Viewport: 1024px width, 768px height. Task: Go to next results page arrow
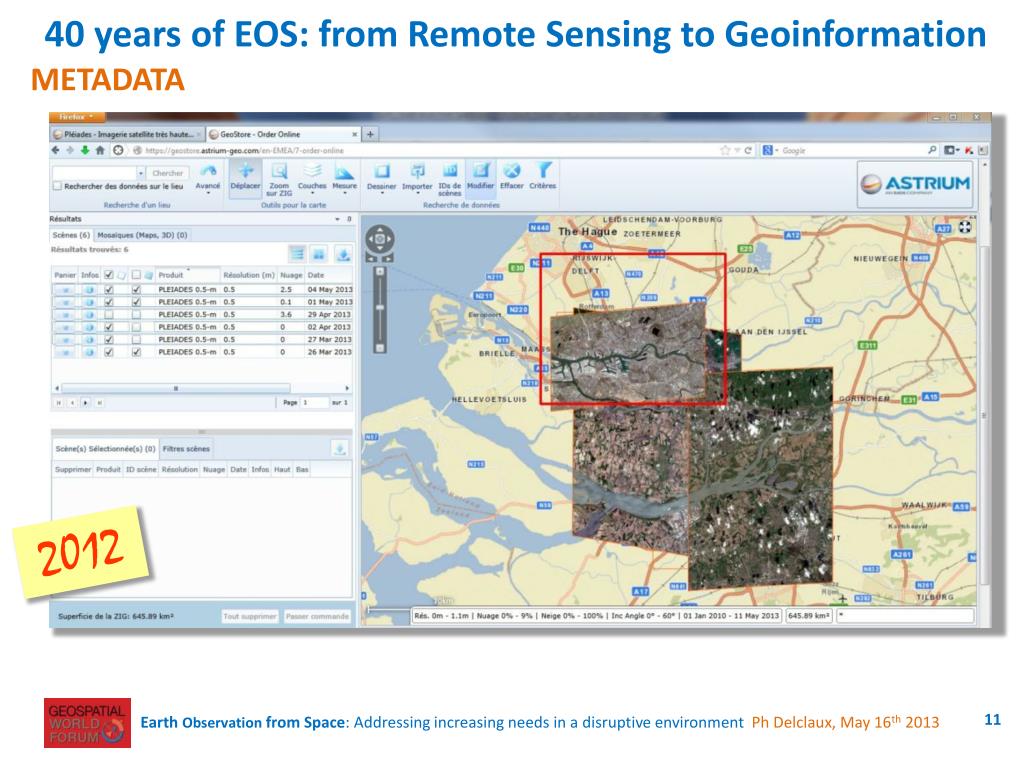(x=86, y=402)
